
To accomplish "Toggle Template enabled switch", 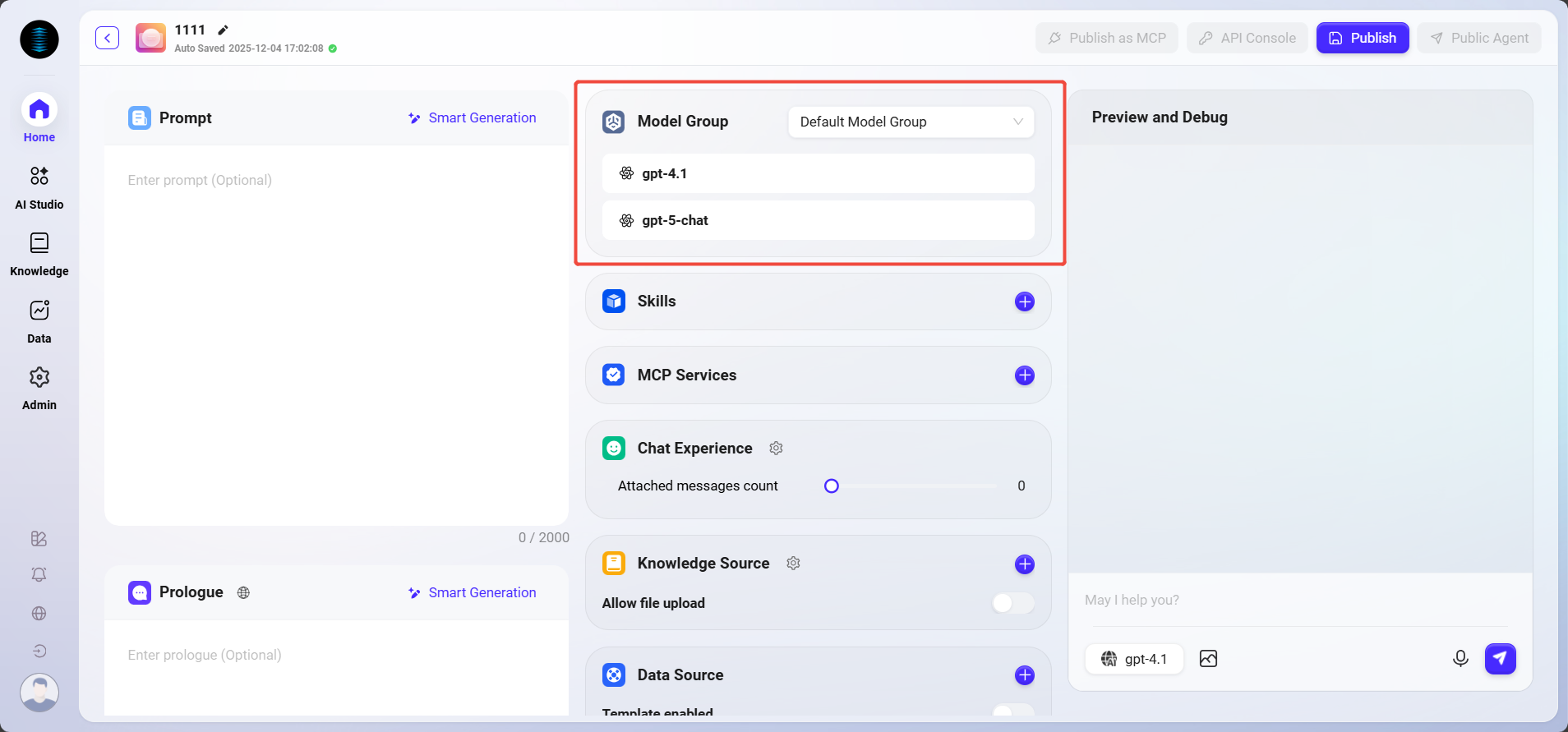I will point(1012,711).
